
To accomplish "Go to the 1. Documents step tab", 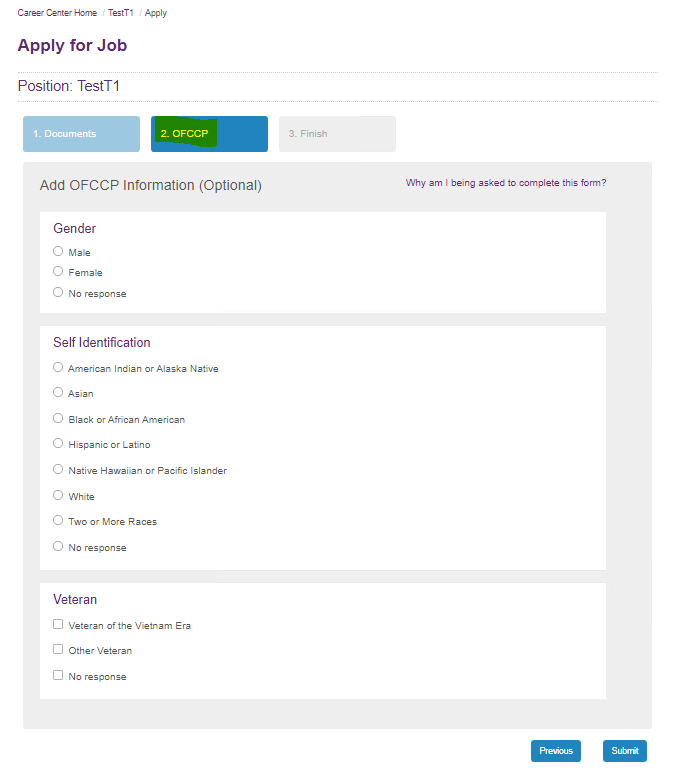I will (81, 134).
